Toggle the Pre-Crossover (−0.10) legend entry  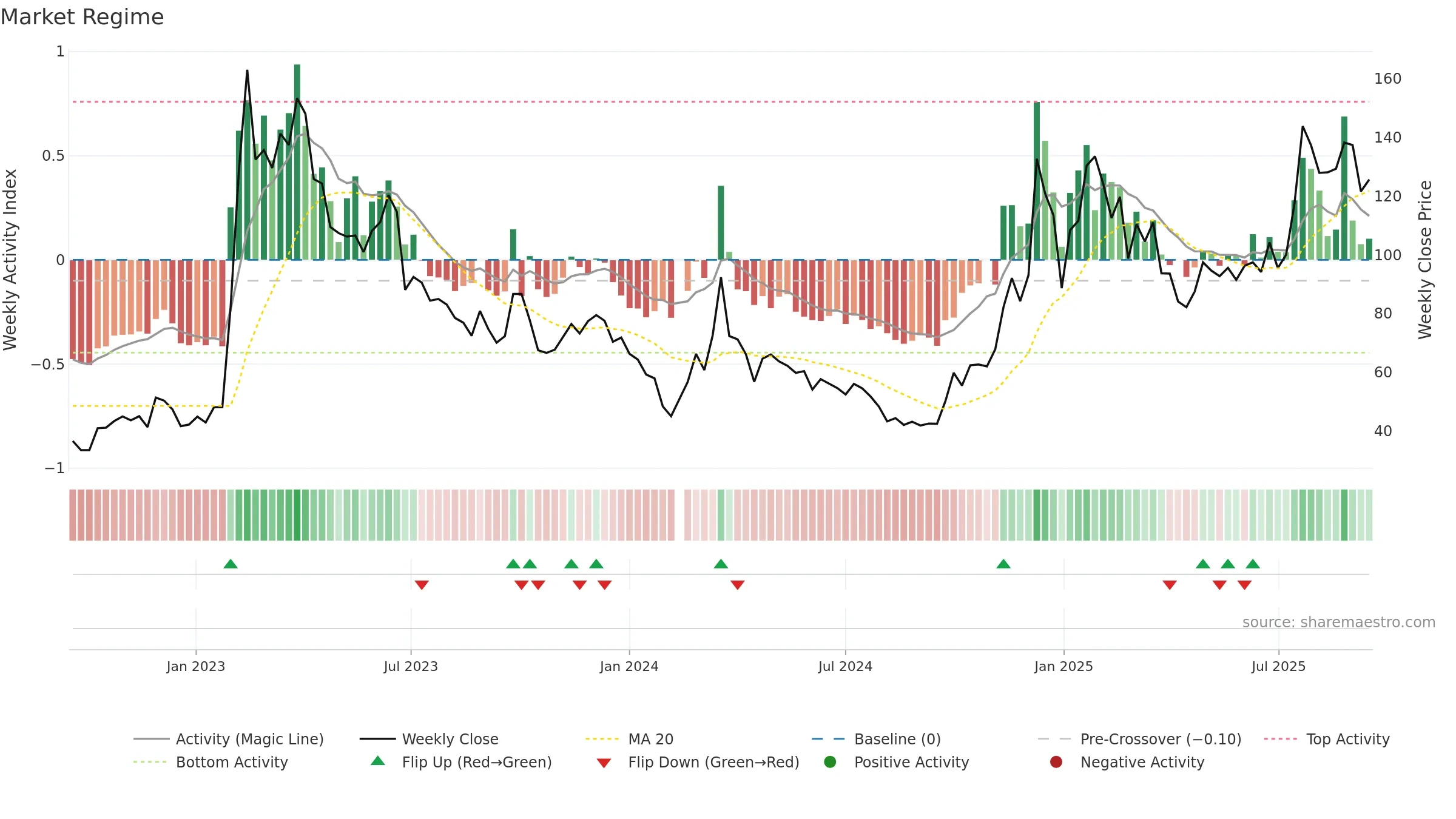click(x=1139, y=739)
